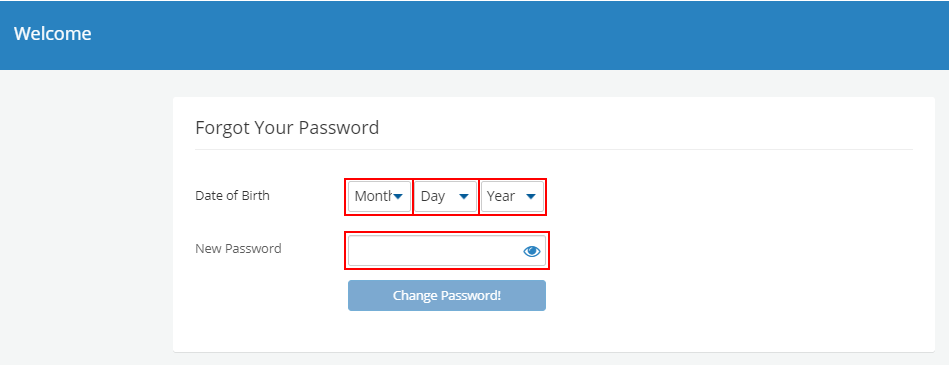Image resolution: width=949 pixels, height=365 pixels.
Task: Click the white form card background
Action: [x=726, y=254]
